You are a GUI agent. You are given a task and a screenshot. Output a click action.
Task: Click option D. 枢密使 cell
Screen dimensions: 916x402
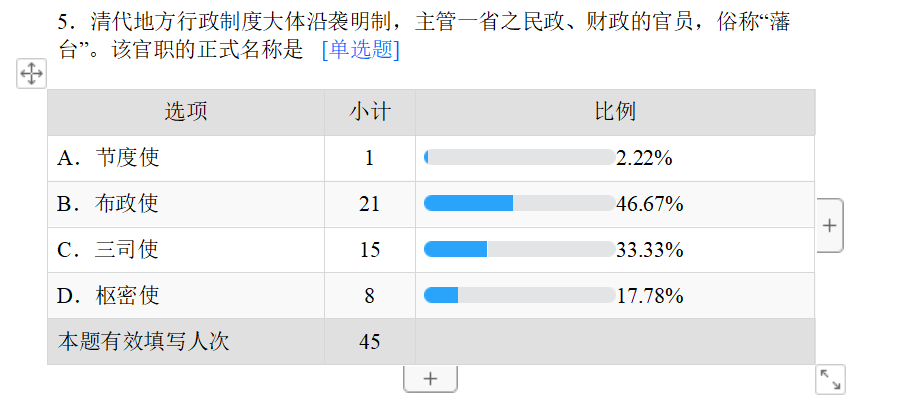tap(186, 296)
